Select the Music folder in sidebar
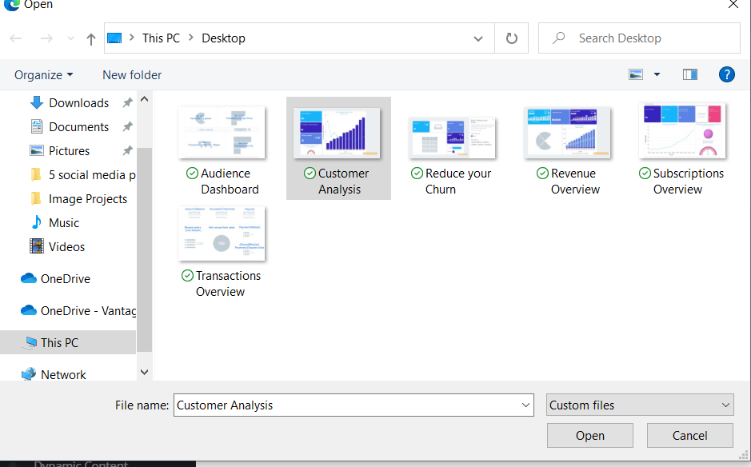Image resolution: width=751 pixels, height=467 pixels. 64,222
